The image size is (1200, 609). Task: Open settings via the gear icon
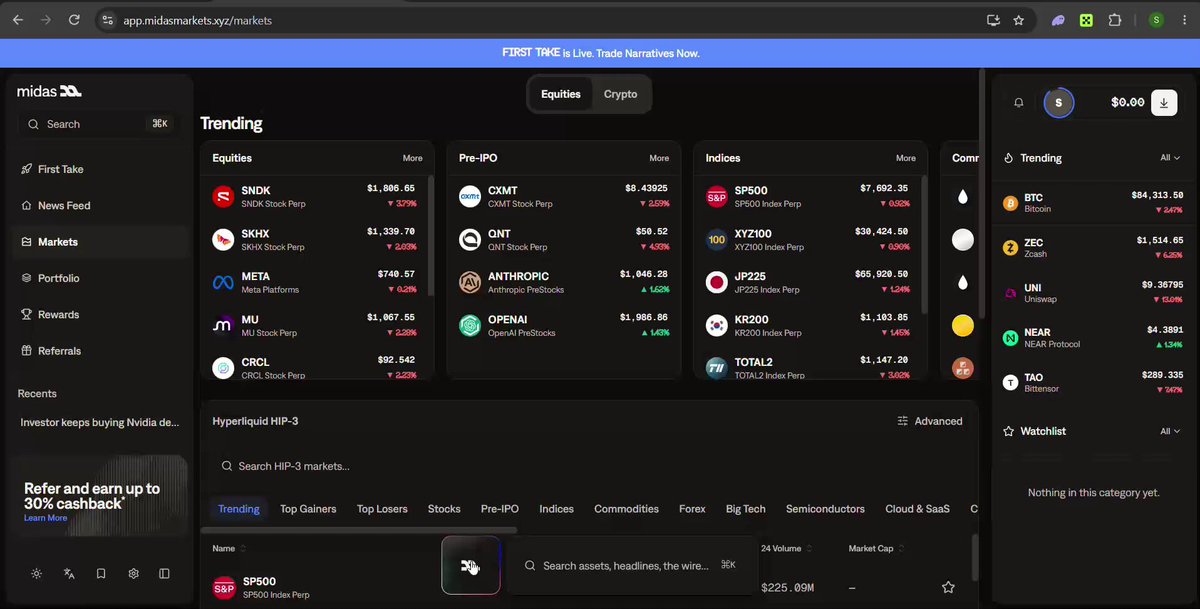(x=133, y=574)
